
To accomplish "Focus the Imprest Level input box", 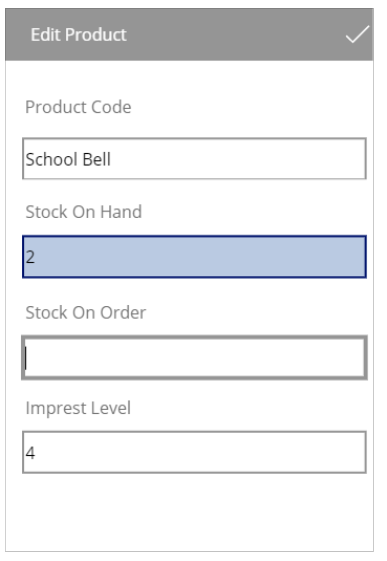I will [194, 452].
